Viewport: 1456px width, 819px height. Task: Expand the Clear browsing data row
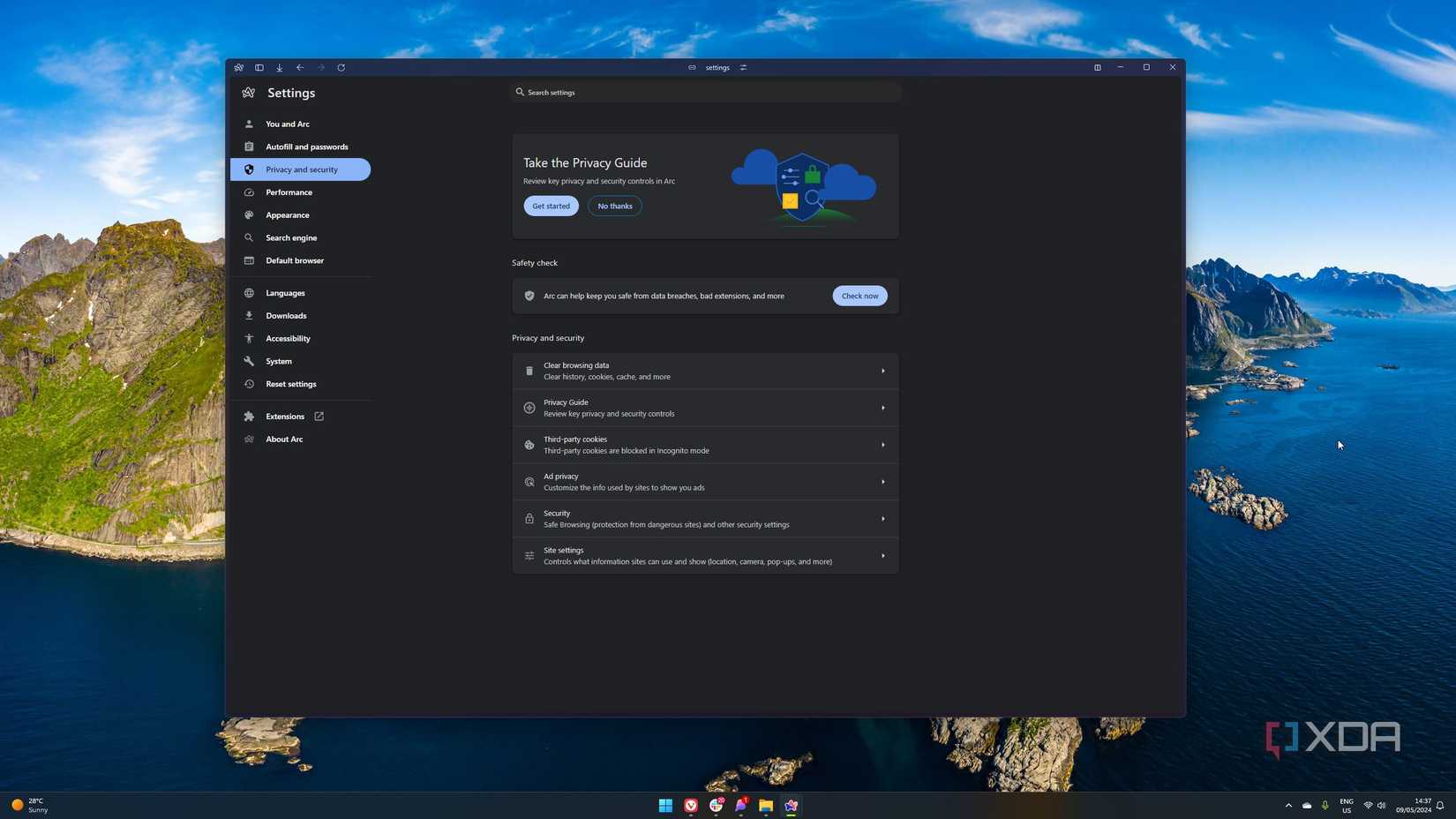[882, 372]
